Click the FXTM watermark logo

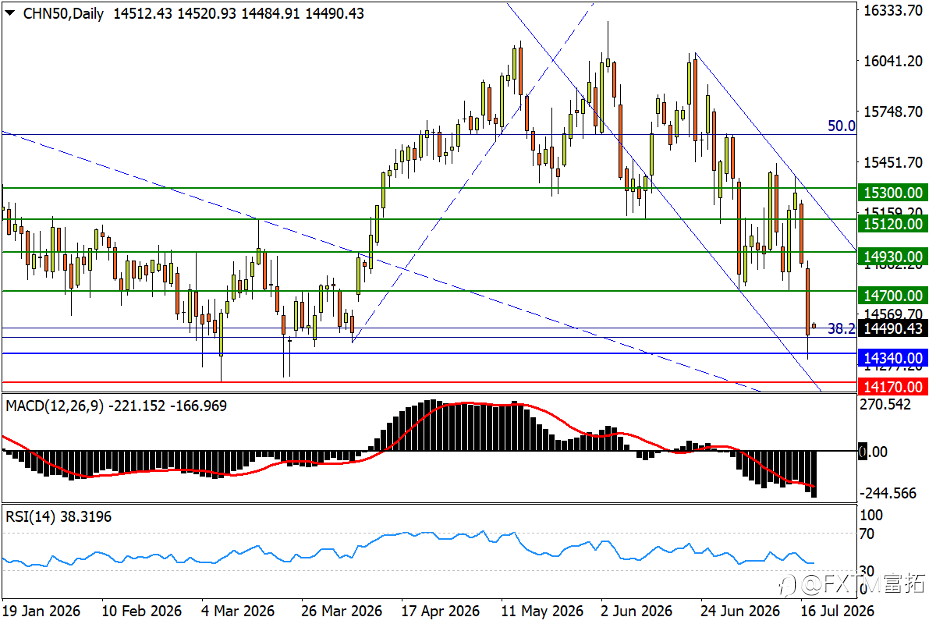coord(852,584)
